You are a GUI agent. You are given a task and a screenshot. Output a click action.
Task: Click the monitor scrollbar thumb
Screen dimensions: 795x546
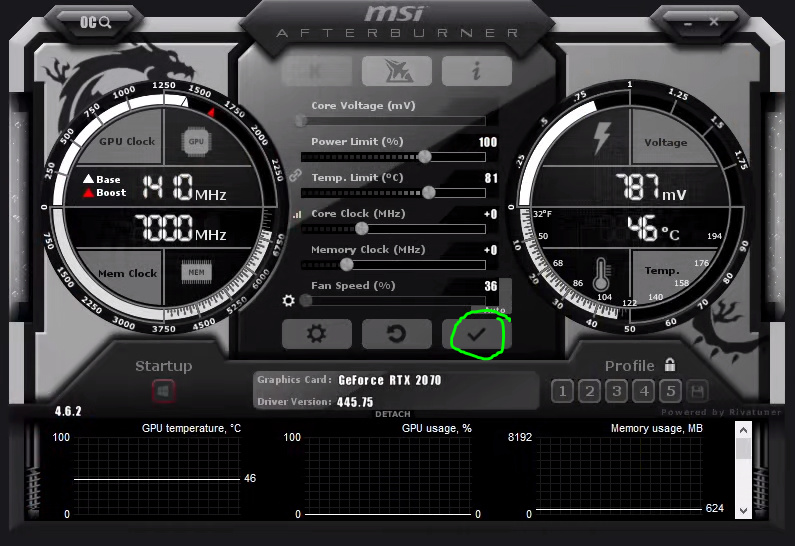pos(743,449)
